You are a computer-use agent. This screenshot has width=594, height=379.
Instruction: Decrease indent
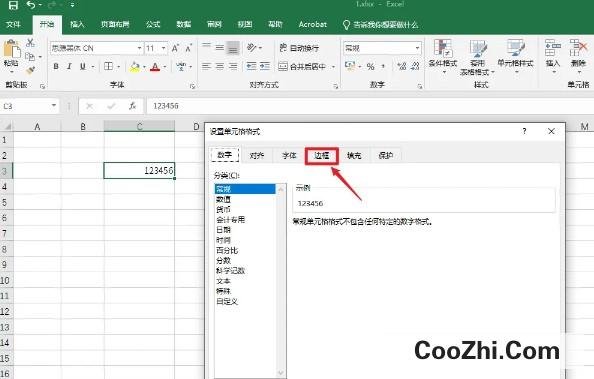(252, 66)
